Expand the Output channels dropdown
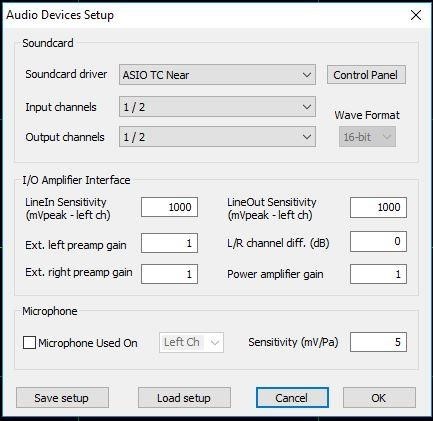The width and height of the screenshot is (433, 421). tap(217, 137)
